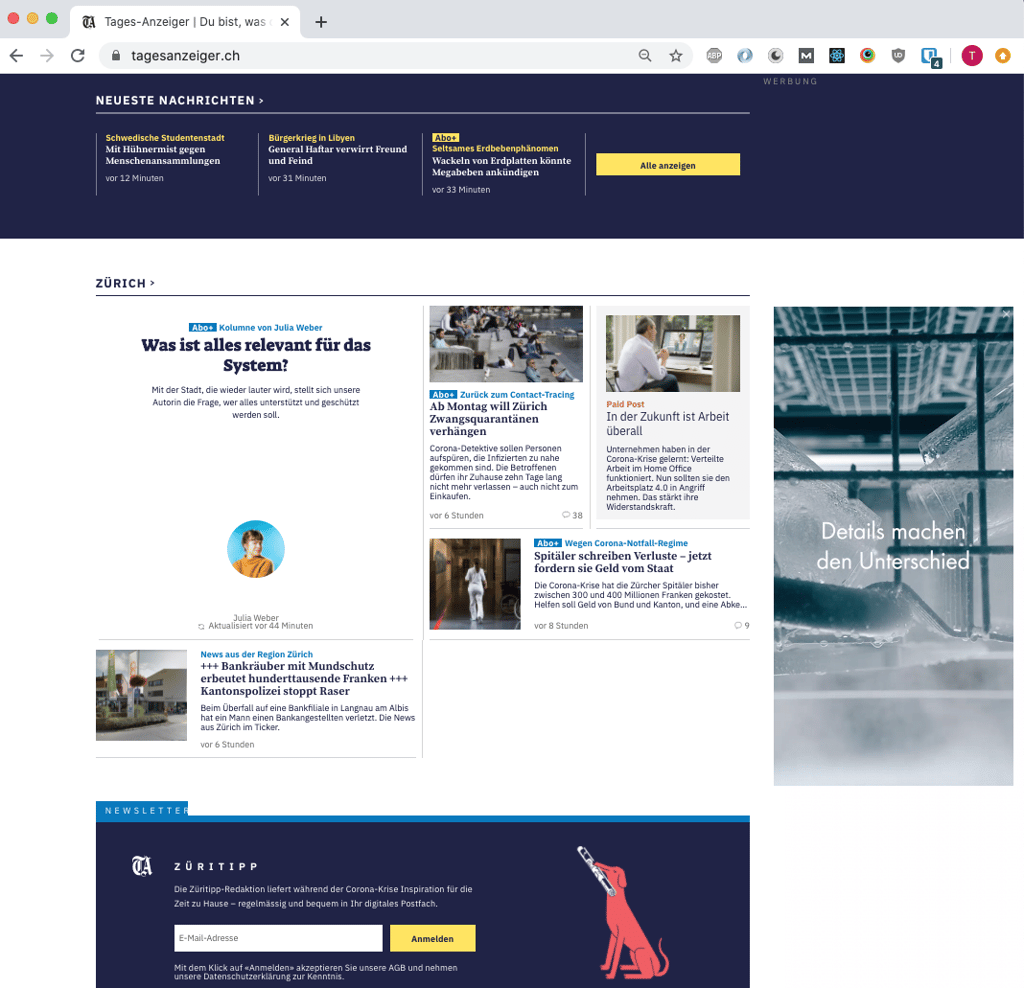Expand the Zürich section heading
The image size is (1024, 988).
[125, 283]
